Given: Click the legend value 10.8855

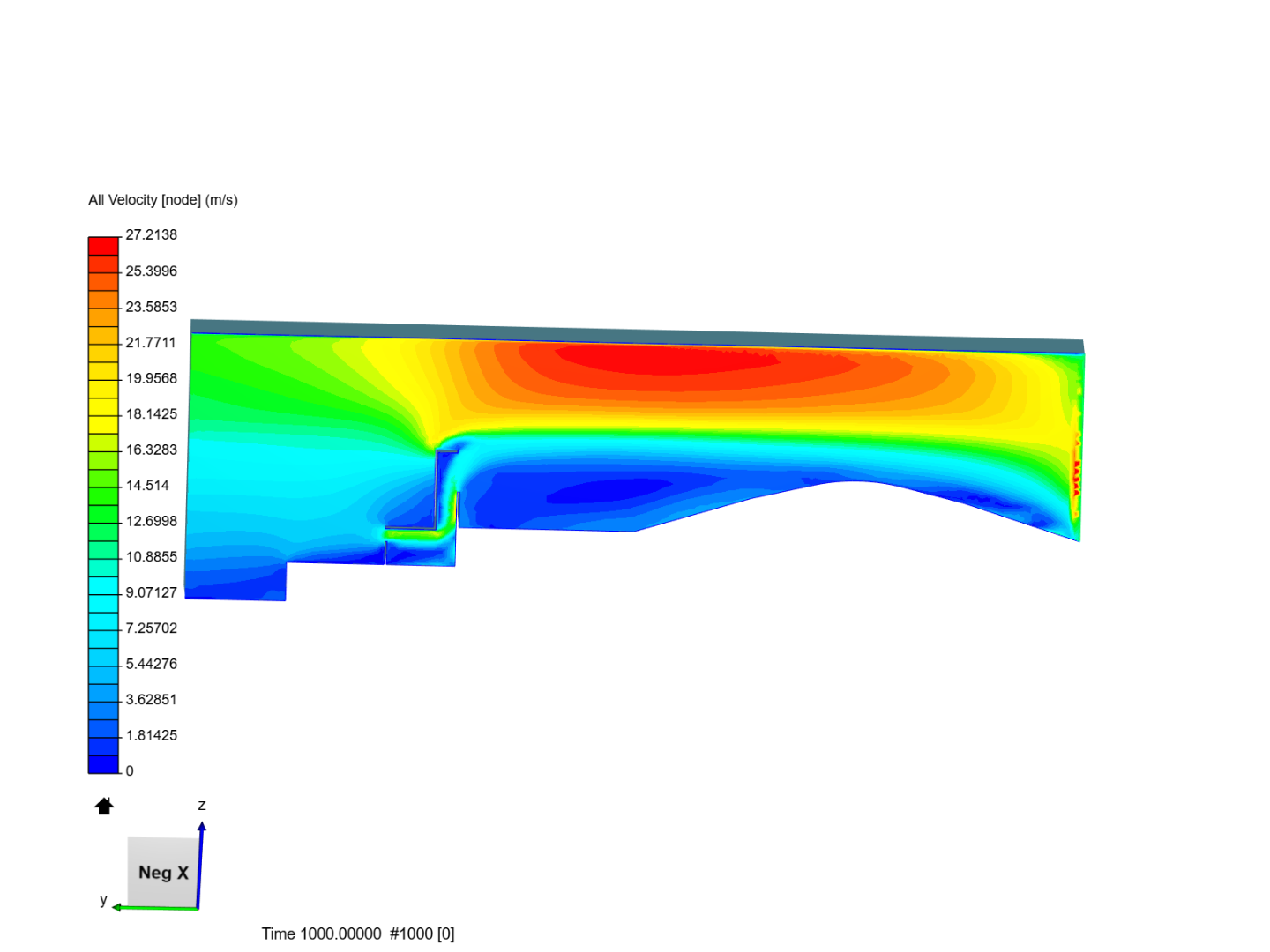Looking at the screenshot, I should pyautogui.click(x=151, y=556).
